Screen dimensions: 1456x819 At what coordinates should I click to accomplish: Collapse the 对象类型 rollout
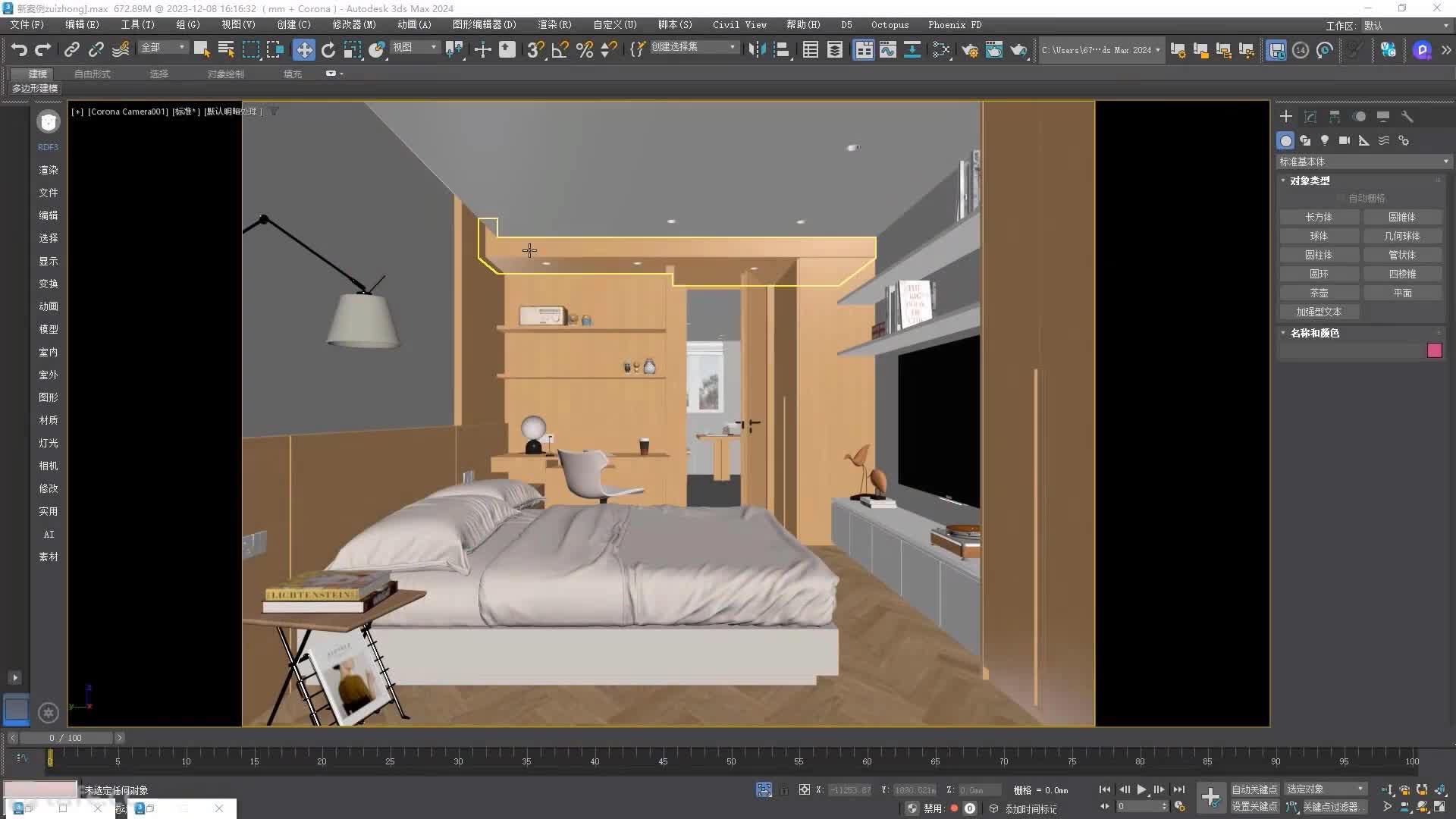(x=1310, y=180)
